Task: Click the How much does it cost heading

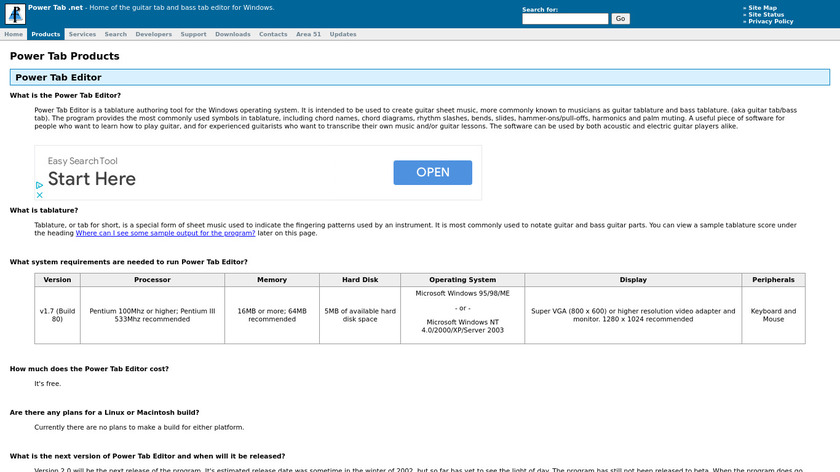Action: point(89,369)
